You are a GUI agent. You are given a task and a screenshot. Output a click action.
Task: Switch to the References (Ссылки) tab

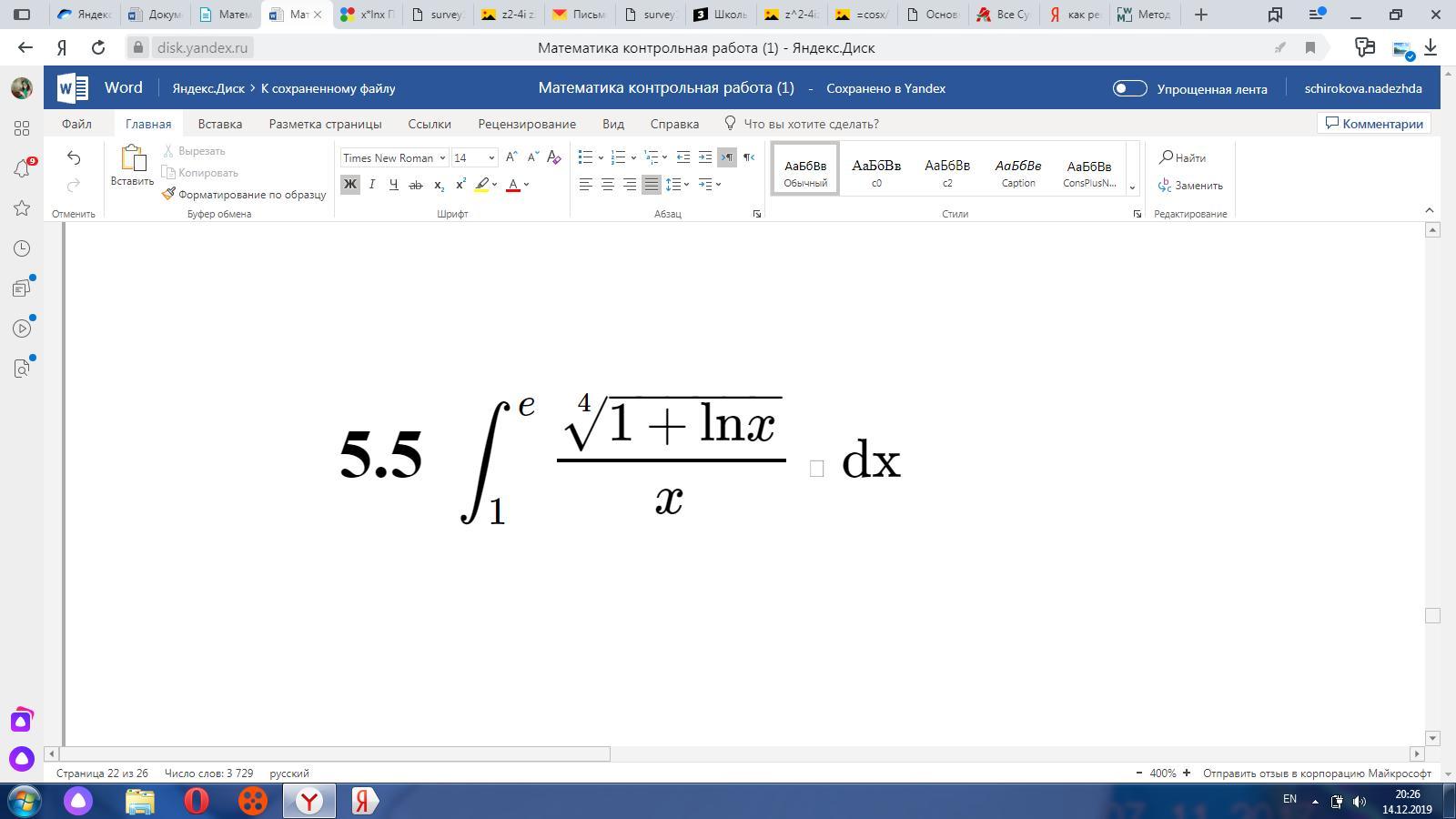(430, 124)
